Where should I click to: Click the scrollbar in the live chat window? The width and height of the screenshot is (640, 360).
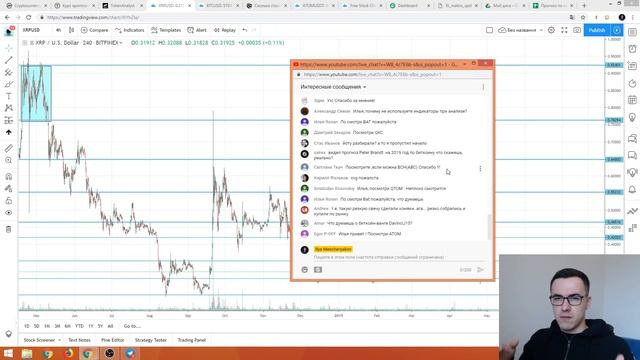click(490, 227)
